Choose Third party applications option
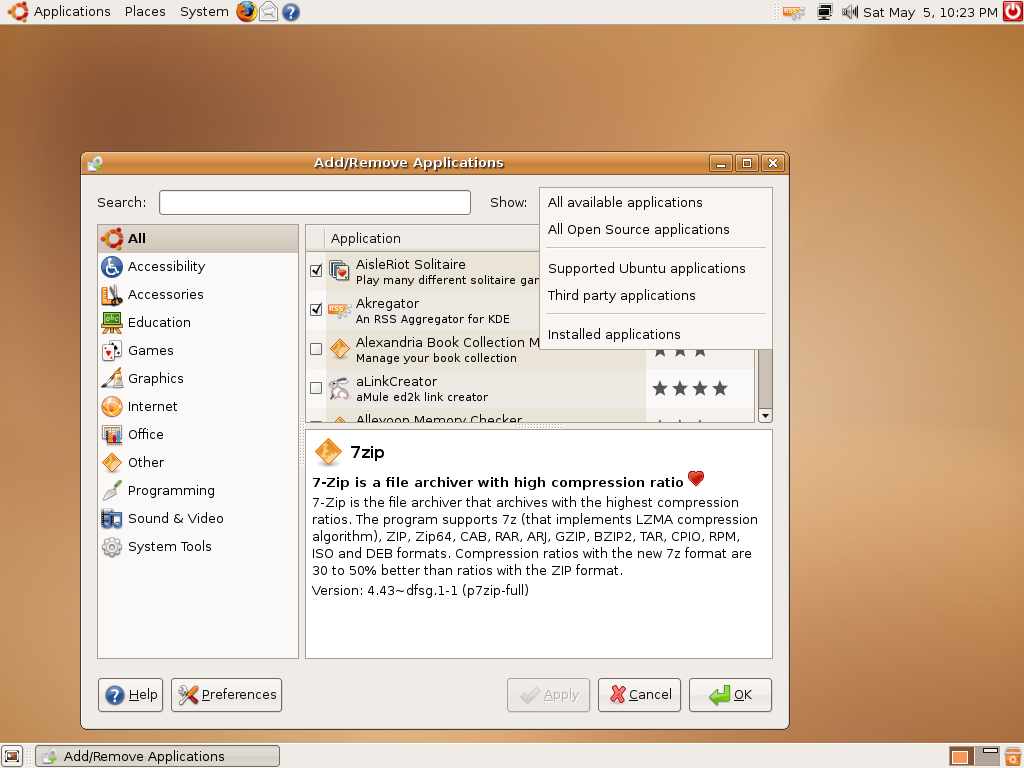The image size is (1024, 768). 656,295
